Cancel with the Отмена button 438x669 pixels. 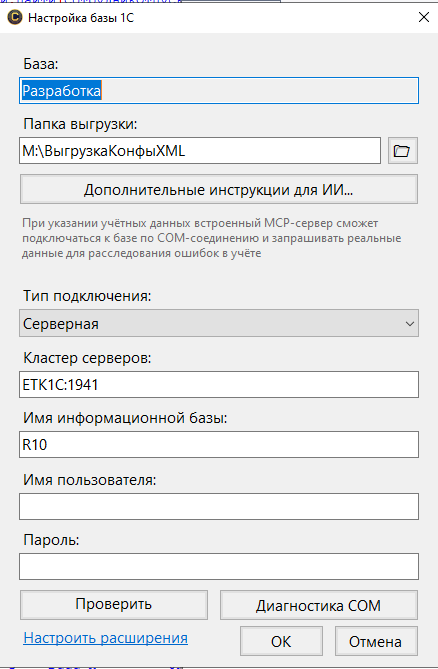376,641
